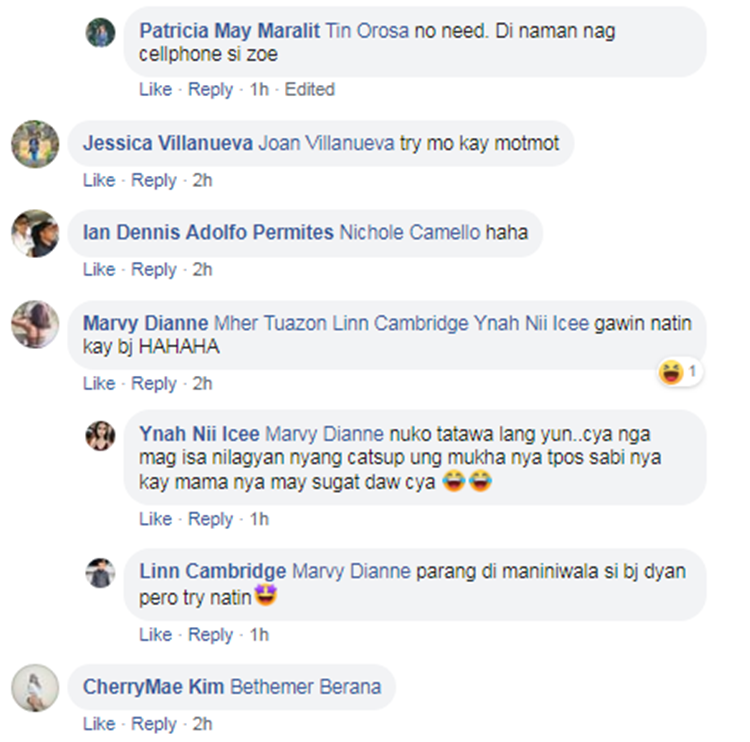The image size is (750, 742).
Task: Click Marvy Dianne's profile avatar
Action: pyautogui.click(x=35, y=324)
